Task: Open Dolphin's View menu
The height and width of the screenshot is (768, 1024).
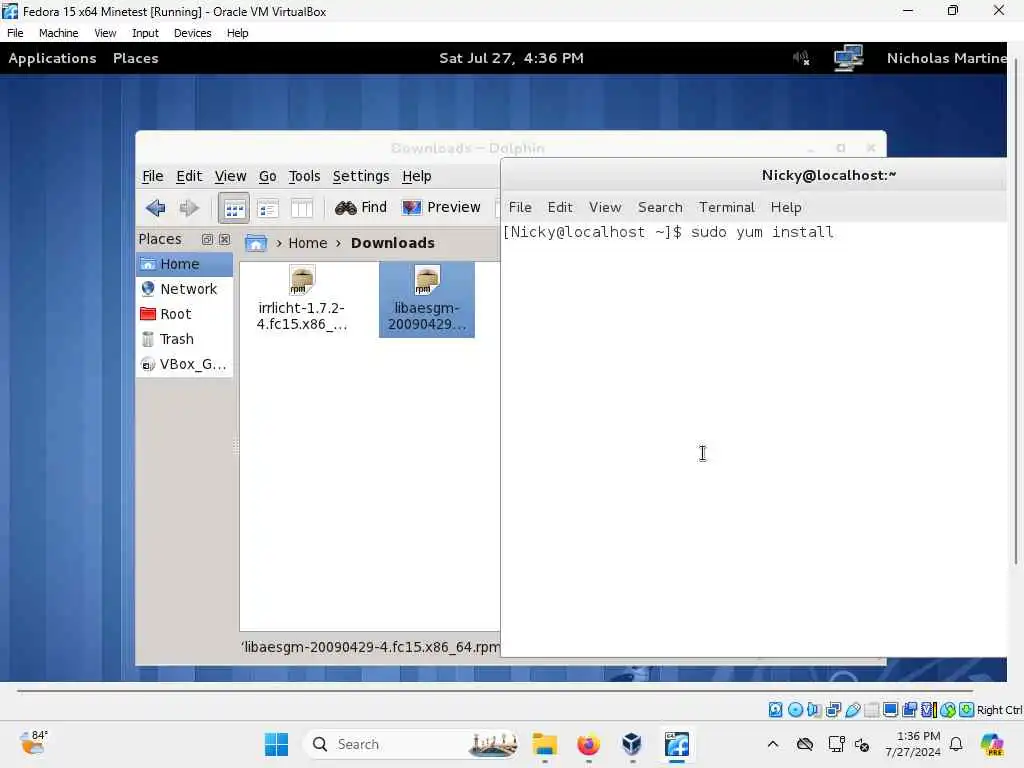Action: 230,176
